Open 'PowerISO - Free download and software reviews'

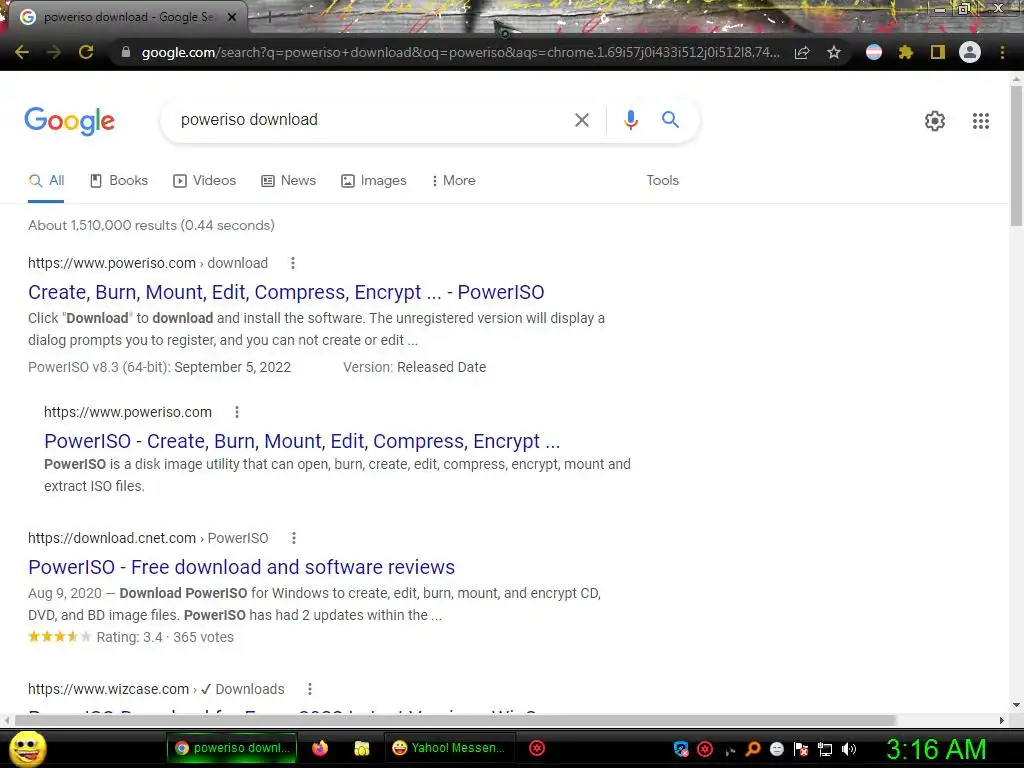[x=242, y=567]
